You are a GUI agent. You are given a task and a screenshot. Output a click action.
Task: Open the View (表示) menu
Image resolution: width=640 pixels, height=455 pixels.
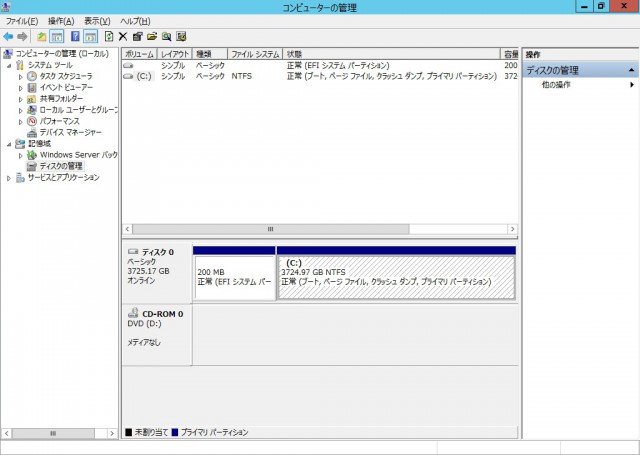[97, 21]
